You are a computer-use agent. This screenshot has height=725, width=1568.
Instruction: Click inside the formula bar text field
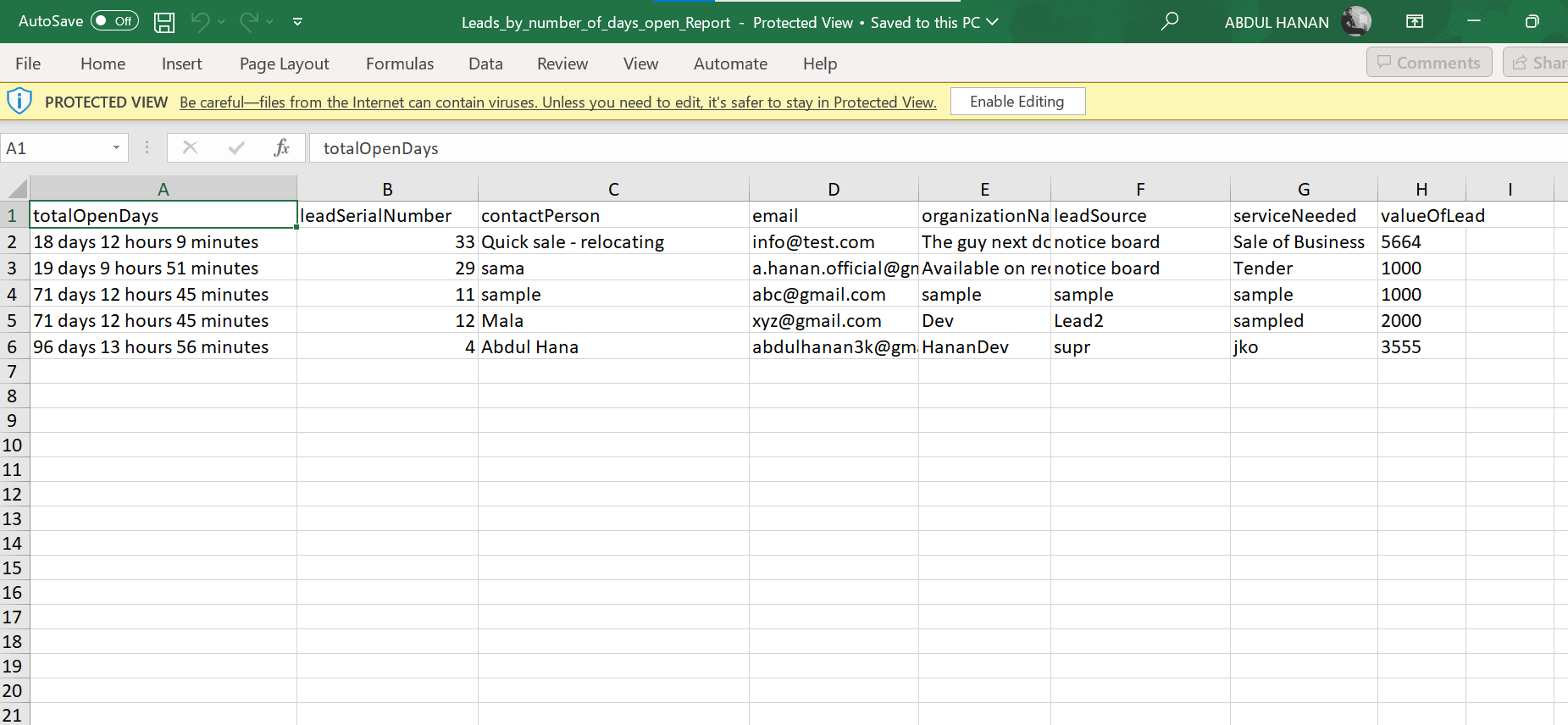coord(847,148)
